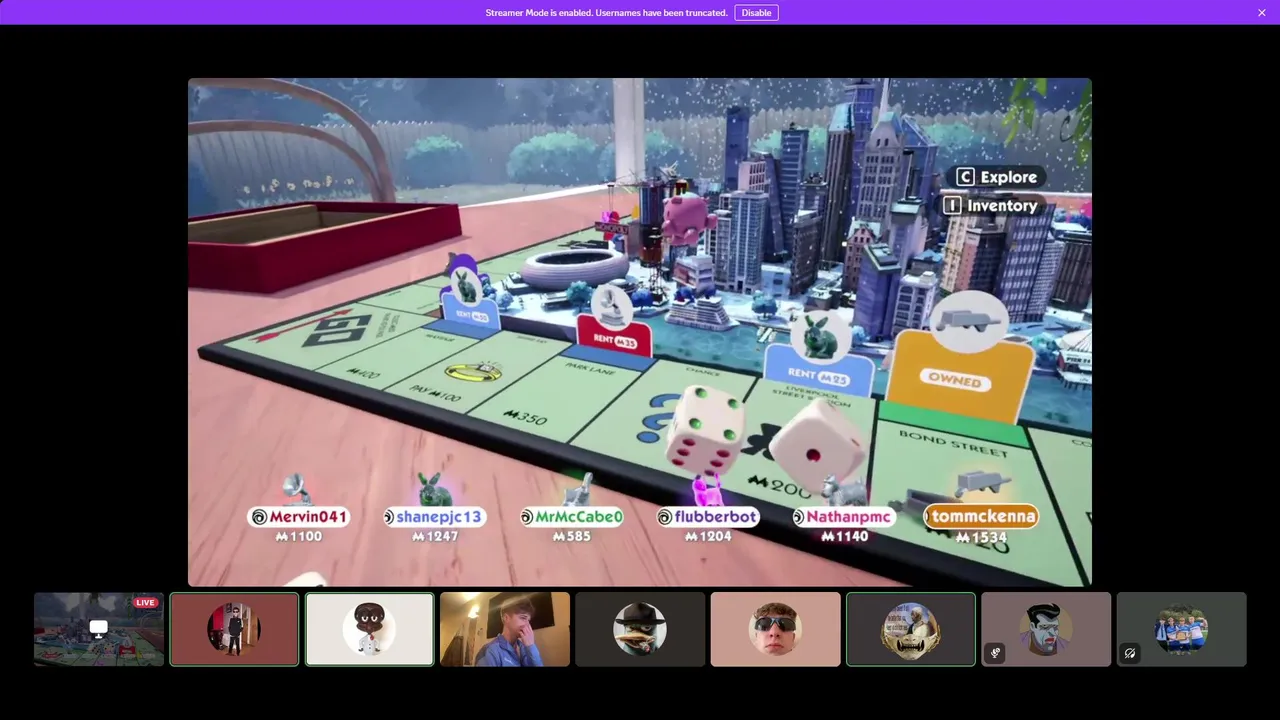Click tommckenna's balance of 1534

[x=981, y=538]
